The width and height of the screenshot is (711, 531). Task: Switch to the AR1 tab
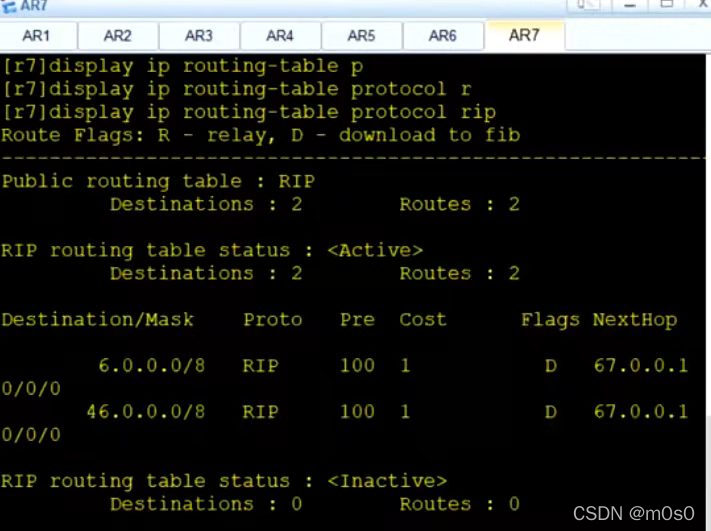(37, 35)
